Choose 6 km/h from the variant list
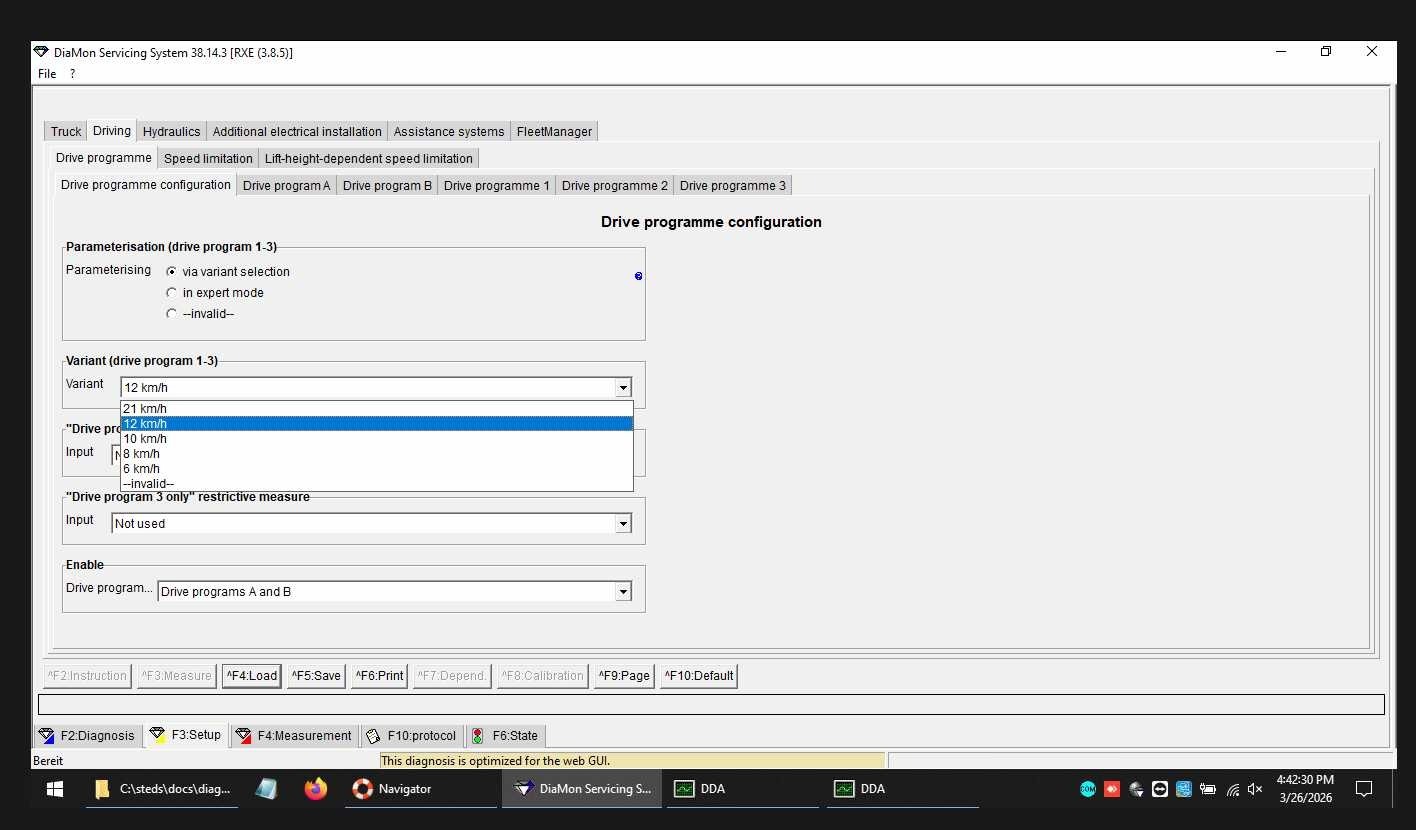This screenshot has width=1416, height=830. pyautogui.click(x=377, y=469)
